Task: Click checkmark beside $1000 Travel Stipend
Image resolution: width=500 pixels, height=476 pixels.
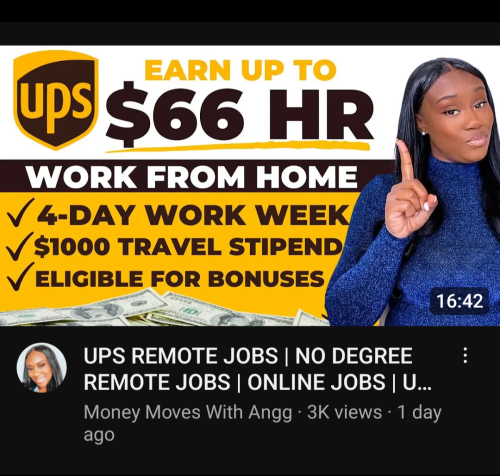Action: [19, 246]
